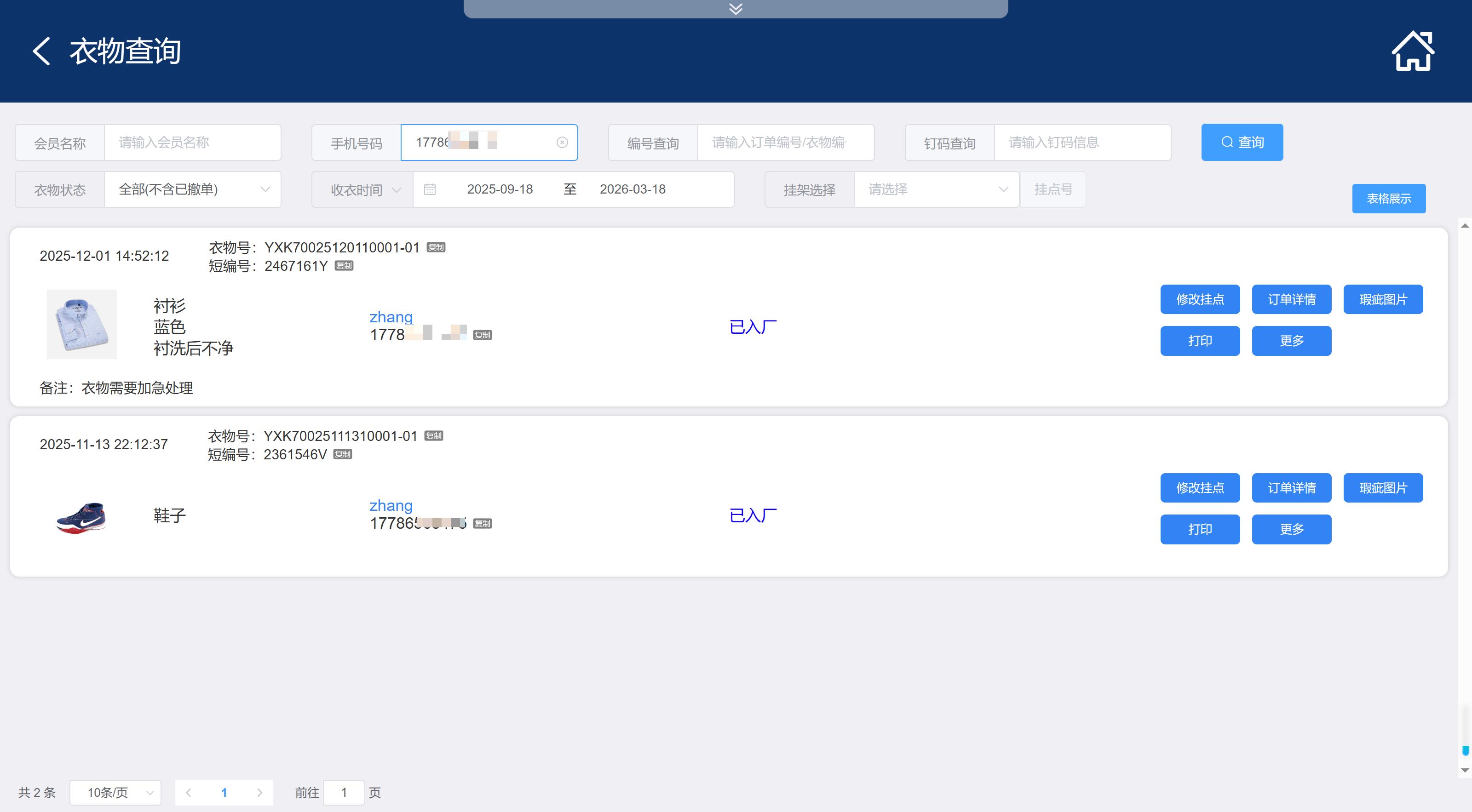Expand the top double-chevron pull-down handle
1472x812 pixels.
(x=736, y=9)
